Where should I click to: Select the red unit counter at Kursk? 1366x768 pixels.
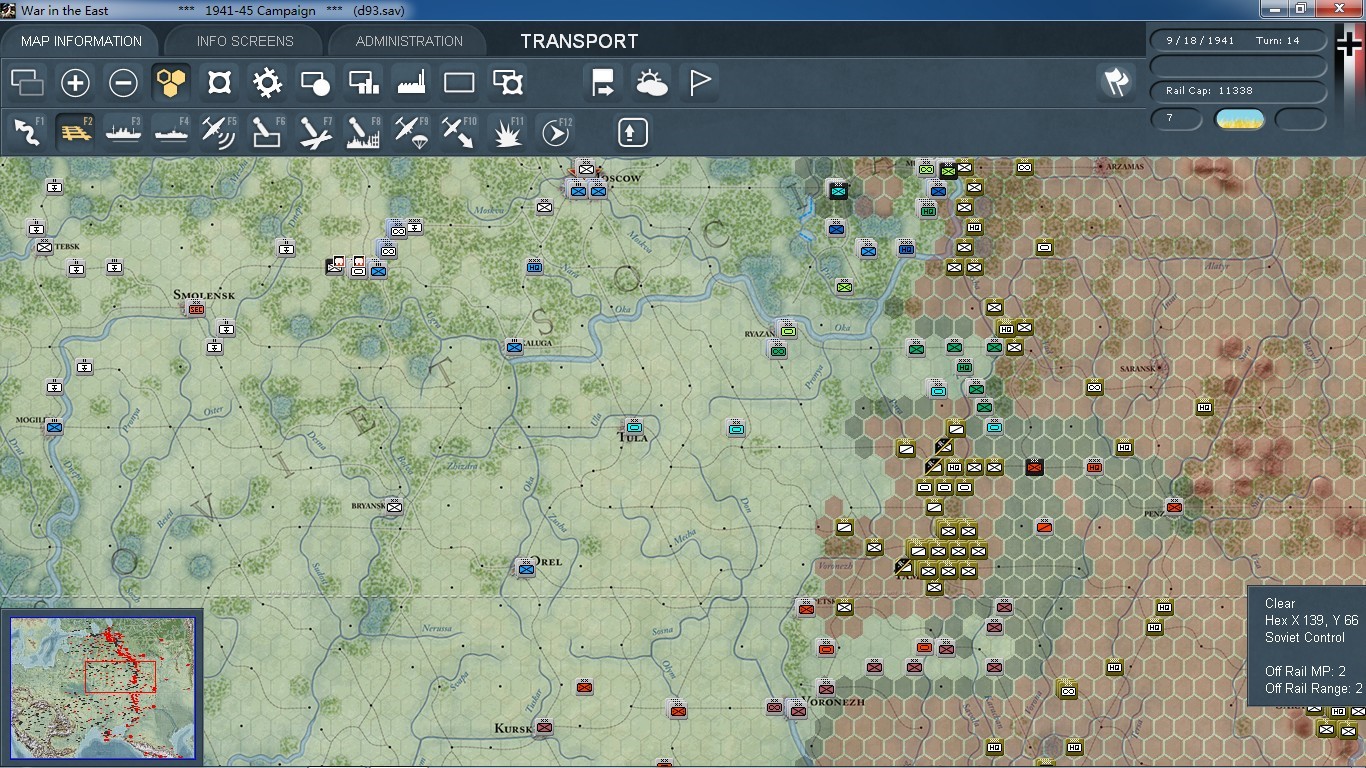[x=544, y=726]
